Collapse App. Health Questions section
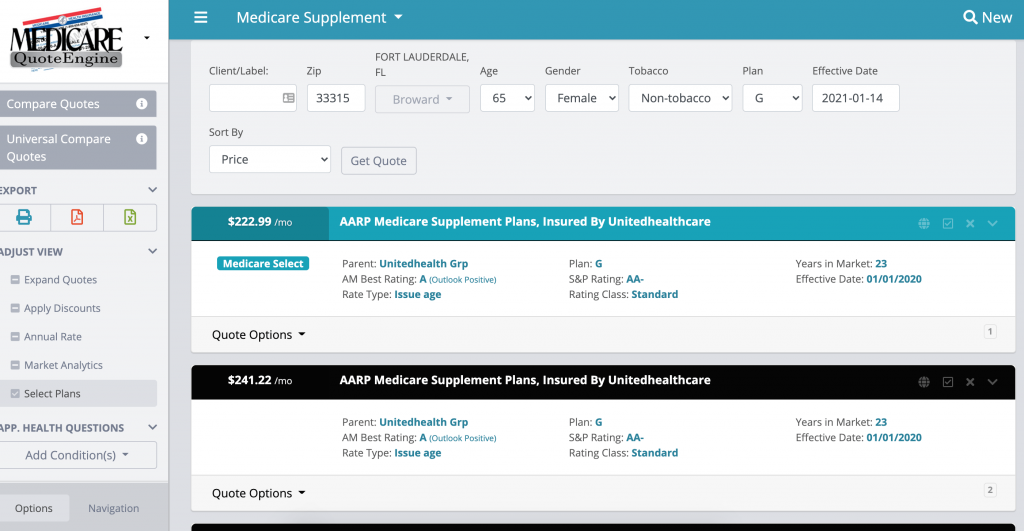 (152, 428)
